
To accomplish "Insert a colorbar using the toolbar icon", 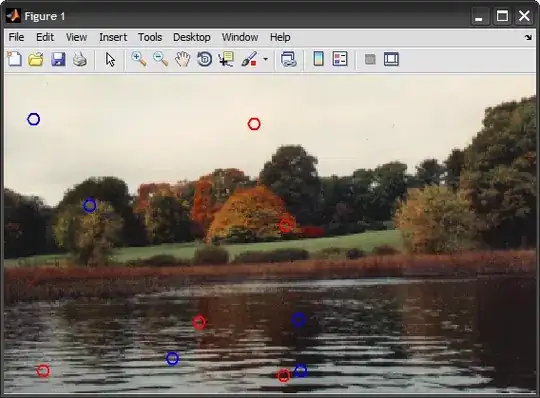I will [319, 59].
